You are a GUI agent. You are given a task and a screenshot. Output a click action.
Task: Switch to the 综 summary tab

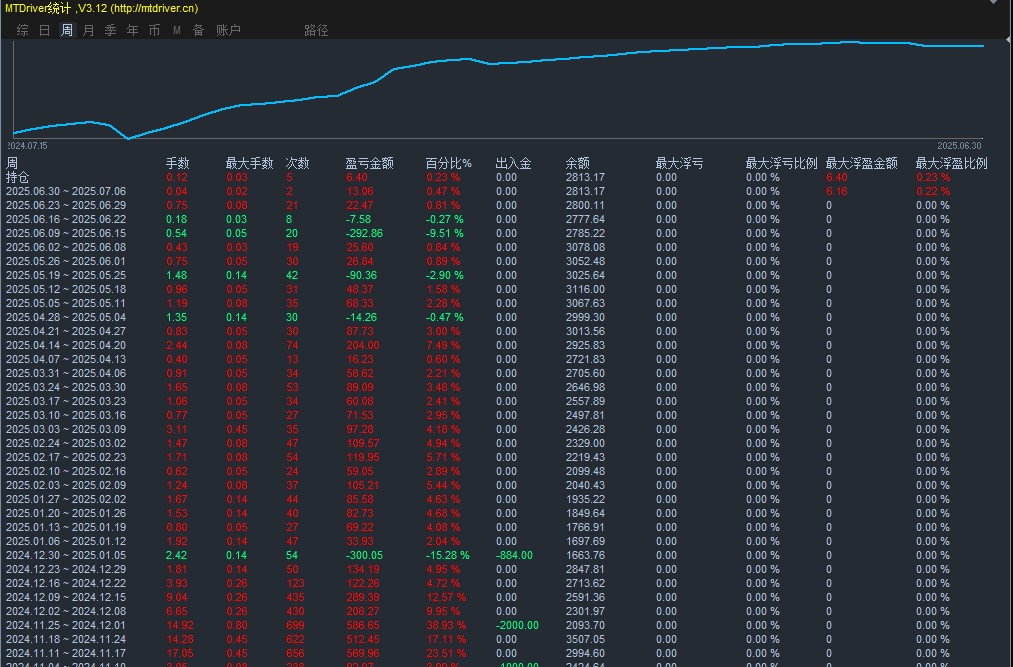click(x=23, y=30)
